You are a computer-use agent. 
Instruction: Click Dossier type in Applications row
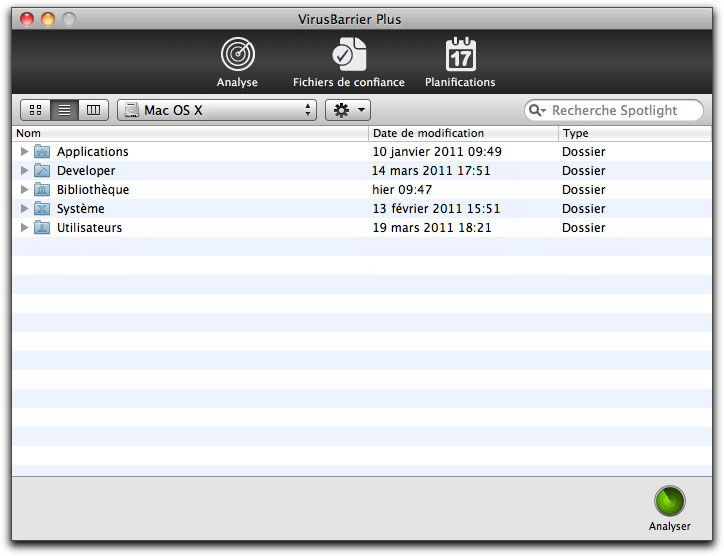(584, 152)
